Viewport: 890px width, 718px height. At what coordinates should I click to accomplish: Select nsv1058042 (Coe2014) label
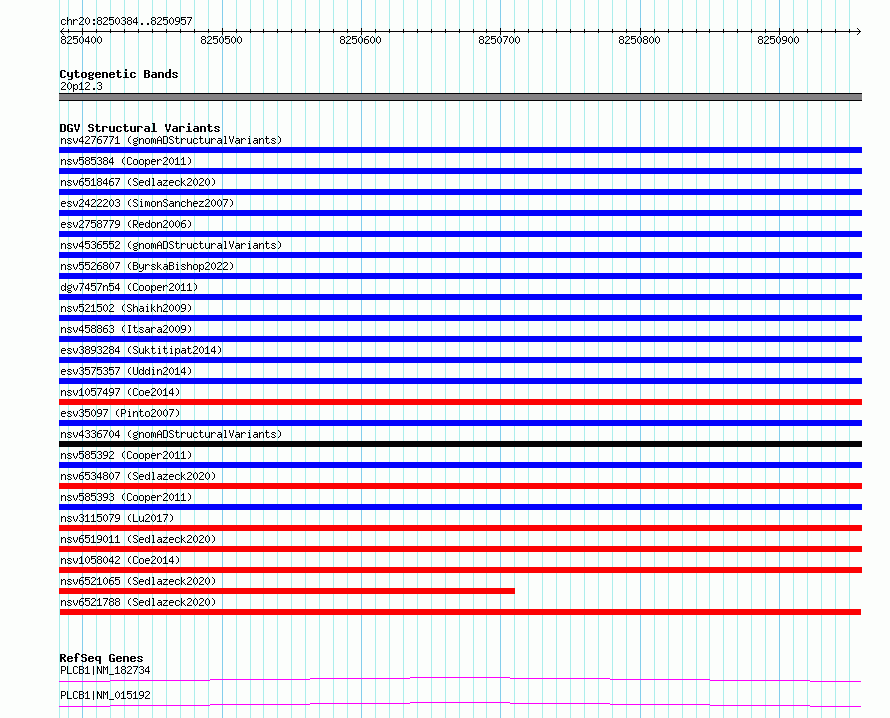(x=120, y=560)
